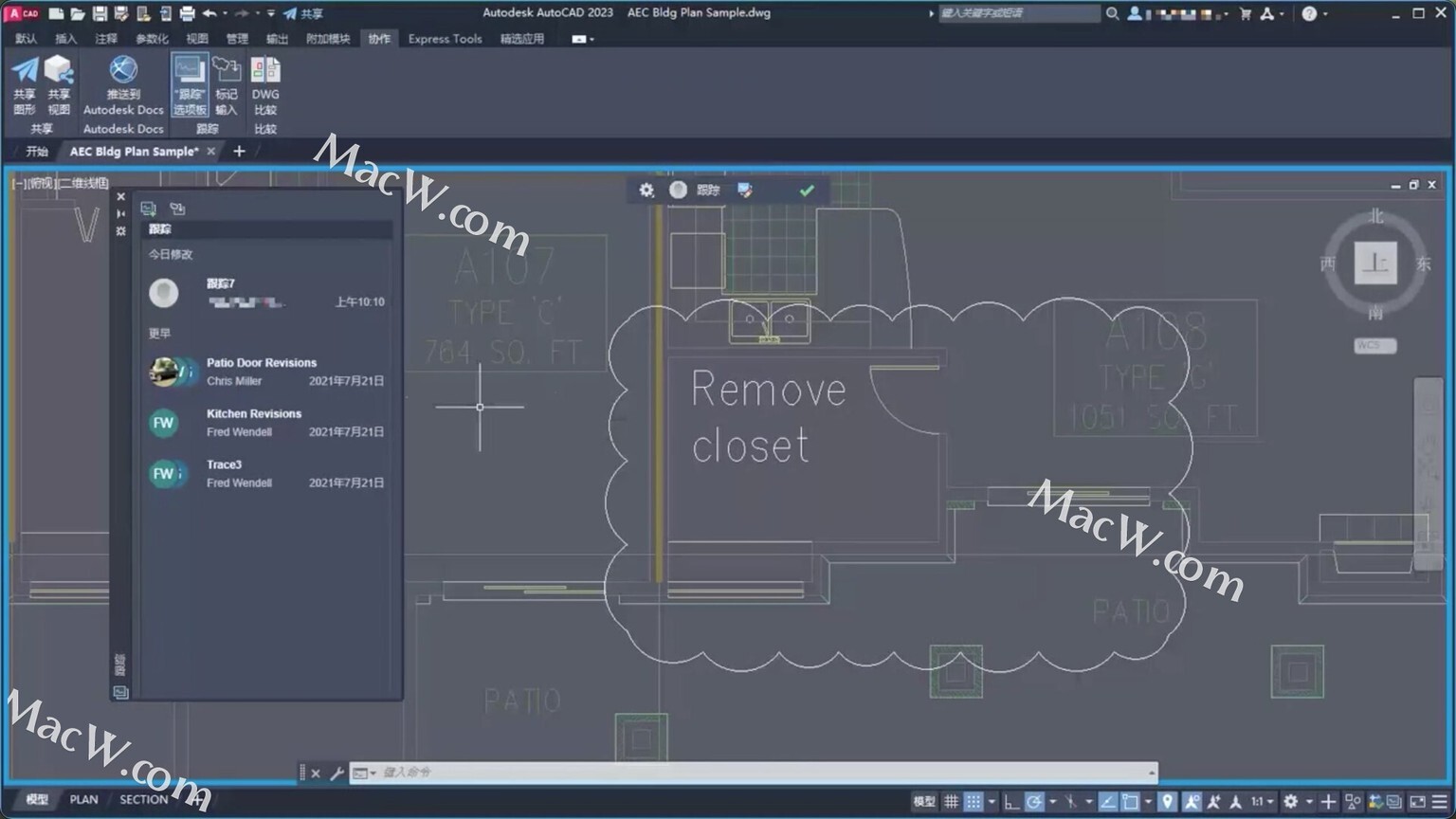Click the 上 top face of ViewCube

coord(1375,263)
